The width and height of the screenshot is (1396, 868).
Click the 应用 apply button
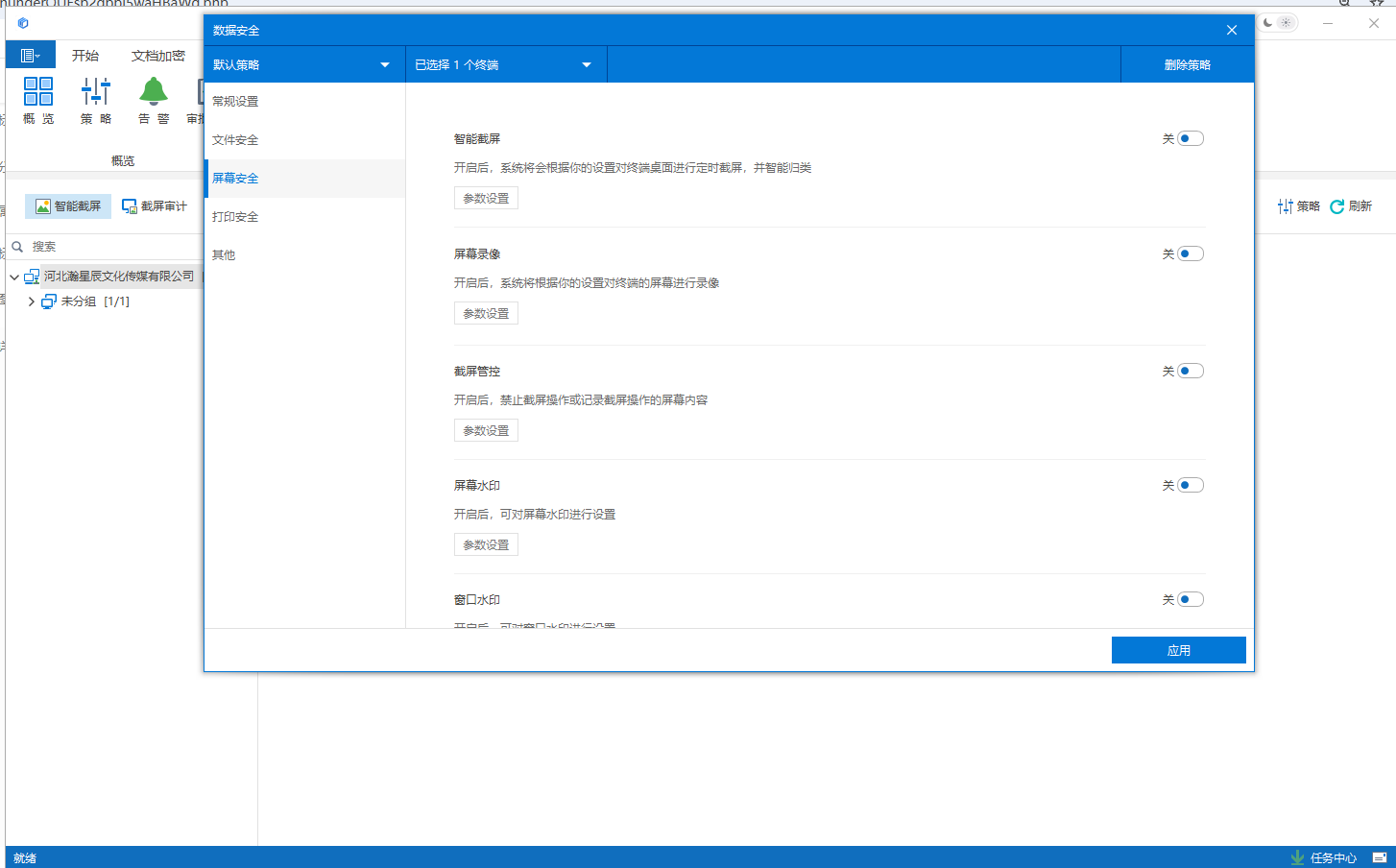[x=1178, y=650]
